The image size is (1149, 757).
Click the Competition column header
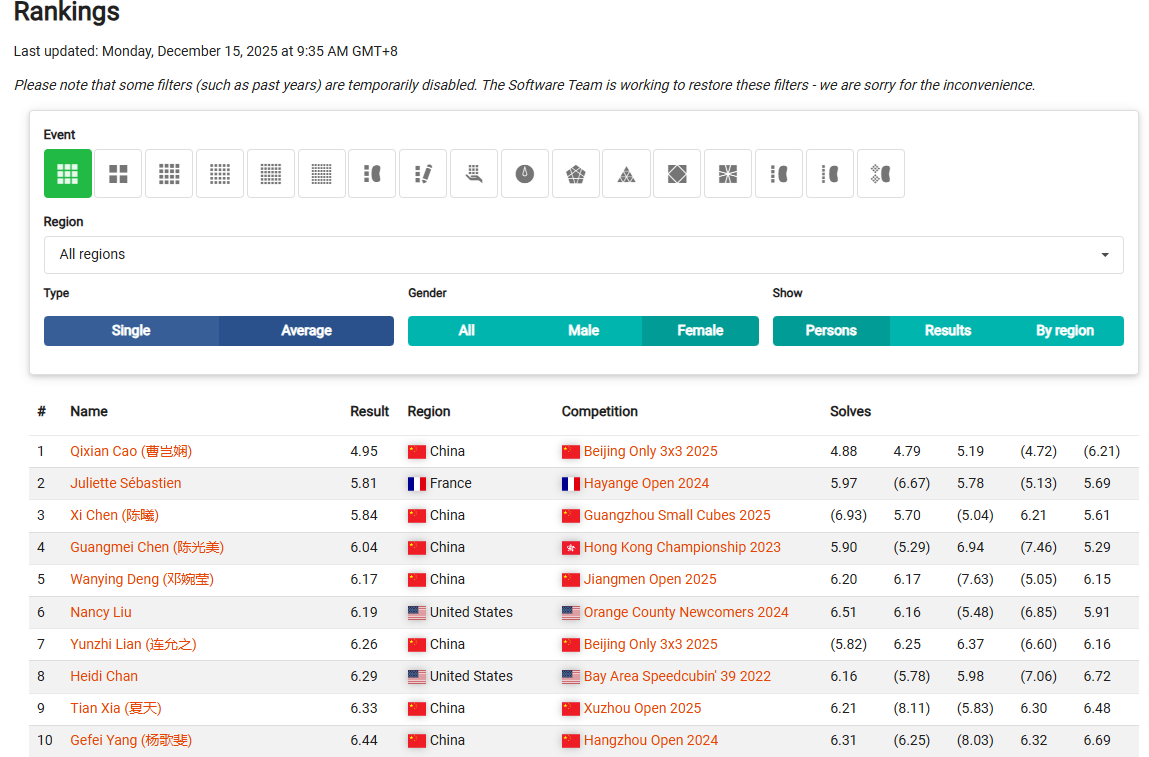pos(599,412)
